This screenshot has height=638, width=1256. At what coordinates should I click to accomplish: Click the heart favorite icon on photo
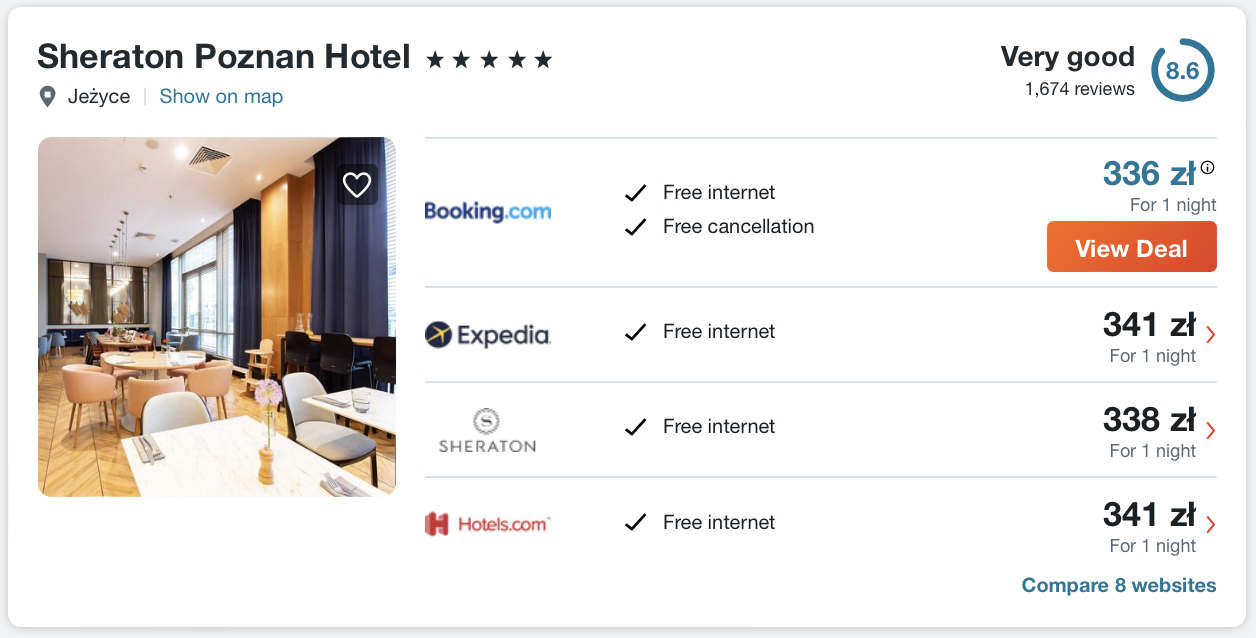(357, 184)
